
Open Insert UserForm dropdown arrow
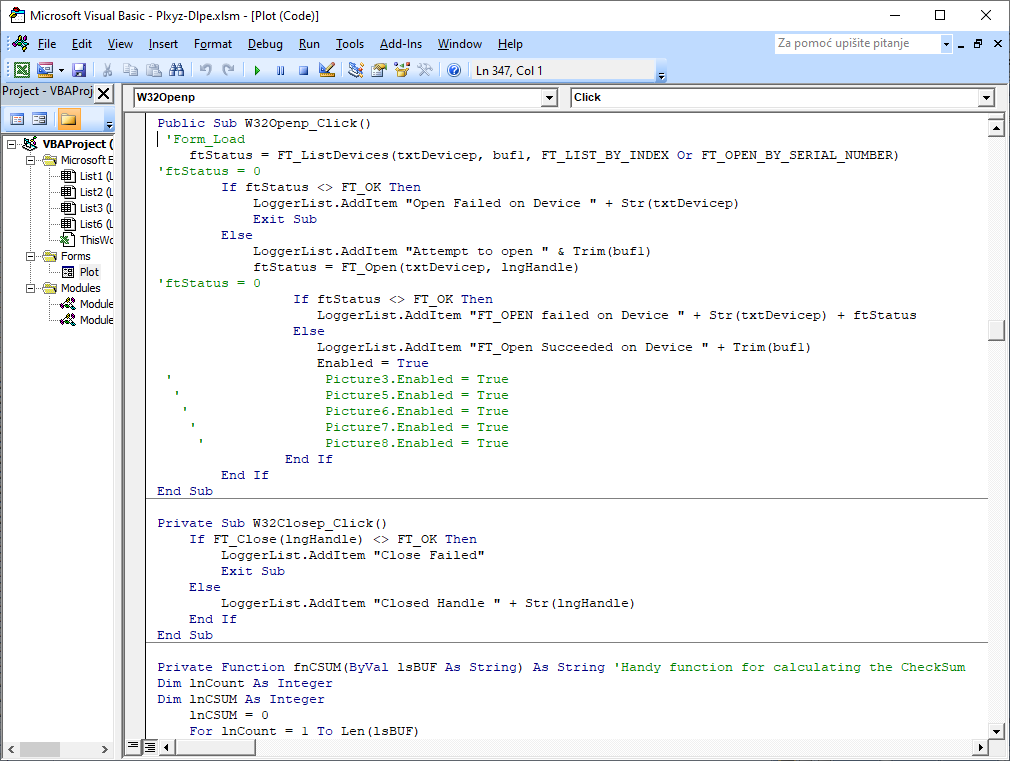point(61,70)
